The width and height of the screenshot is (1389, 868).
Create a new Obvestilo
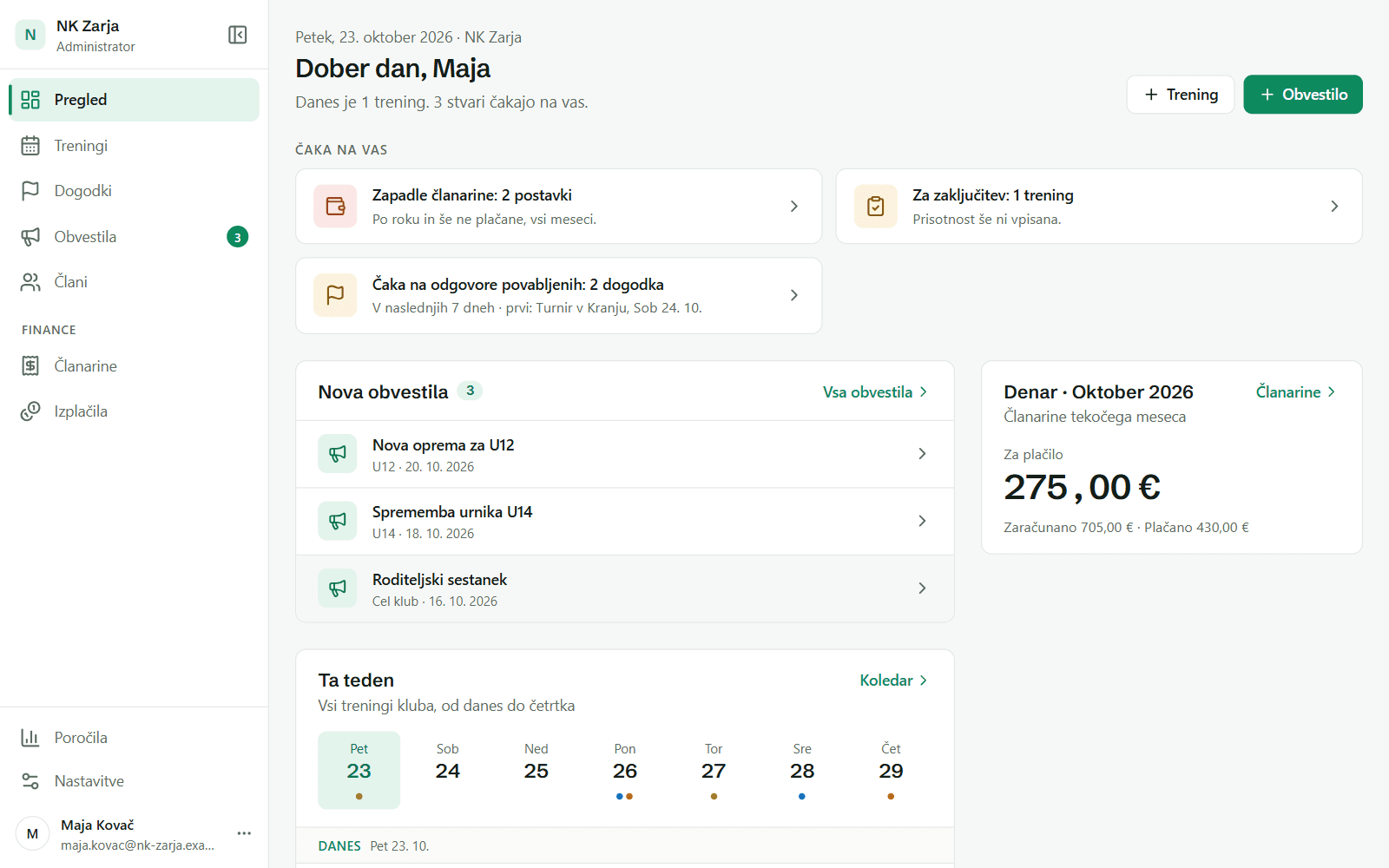click(1303, 95)
